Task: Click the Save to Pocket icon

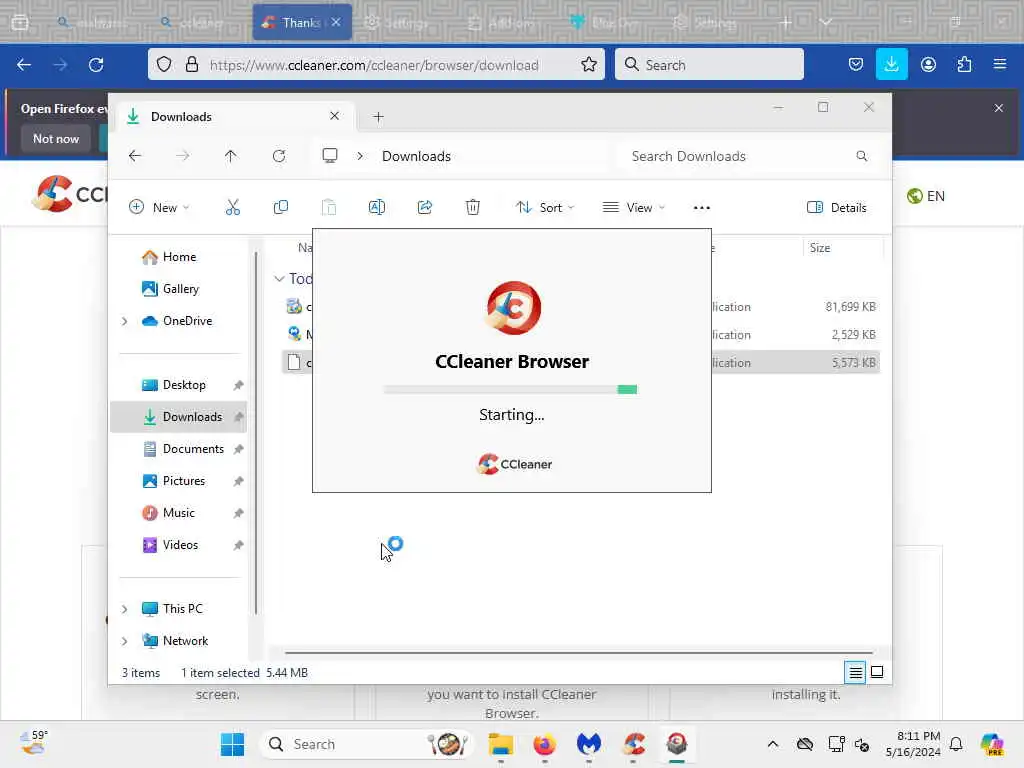Action: pos(856,64)
